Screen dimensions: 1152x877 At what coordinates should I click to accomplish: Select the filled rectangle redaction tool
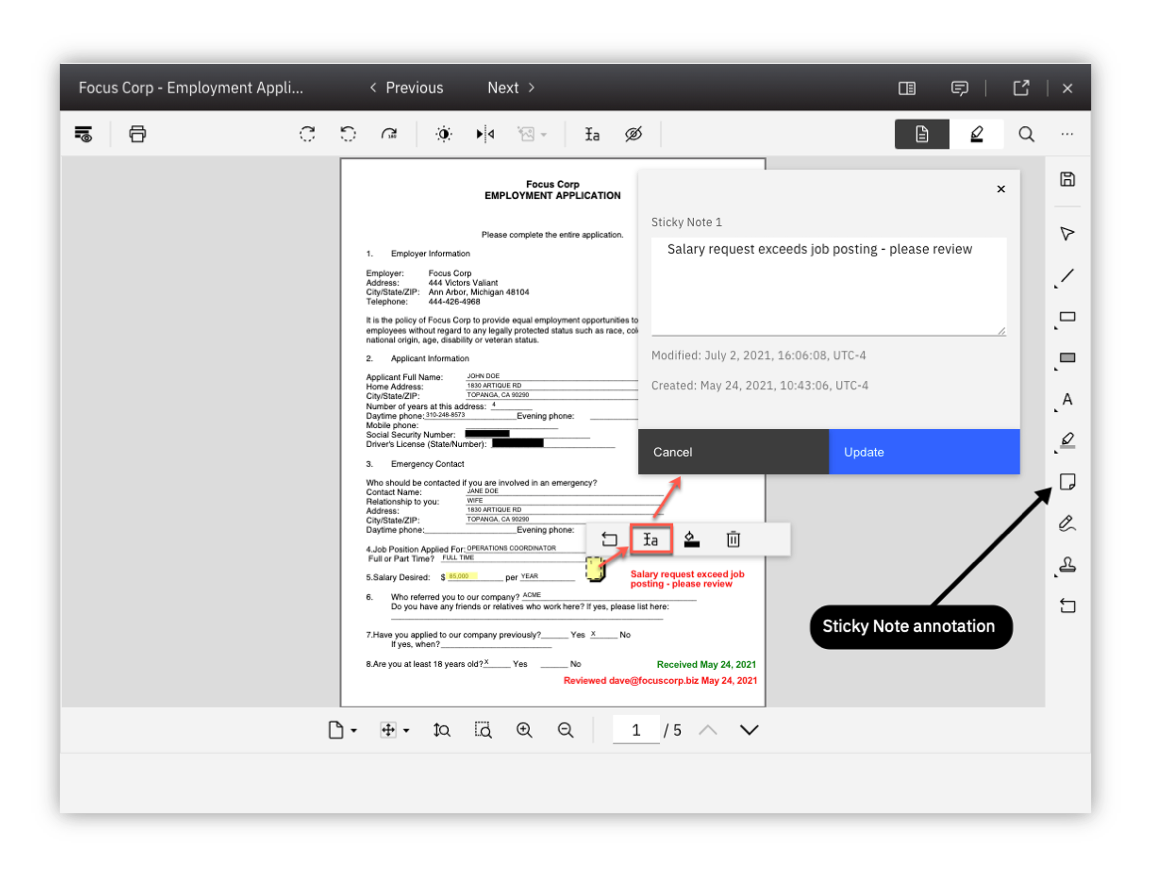[1067, 359]
